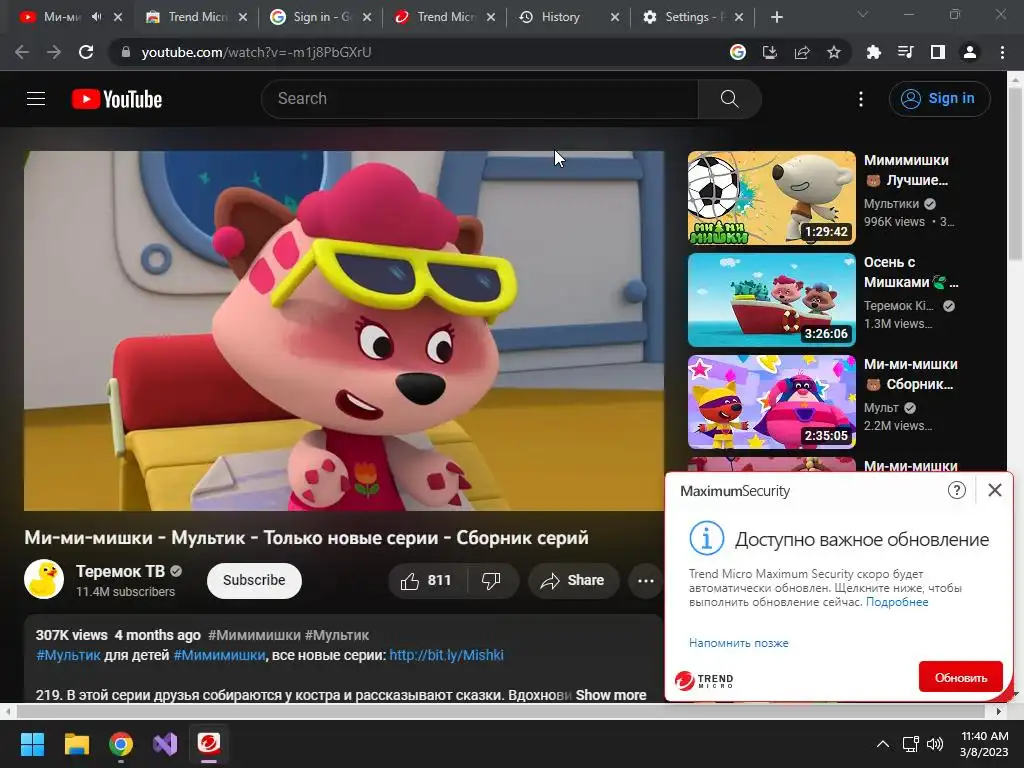Bookmark this page with the star icon
Image resolution: width=1024 pixels, height=768 pixels.
[x=834, y=52]
